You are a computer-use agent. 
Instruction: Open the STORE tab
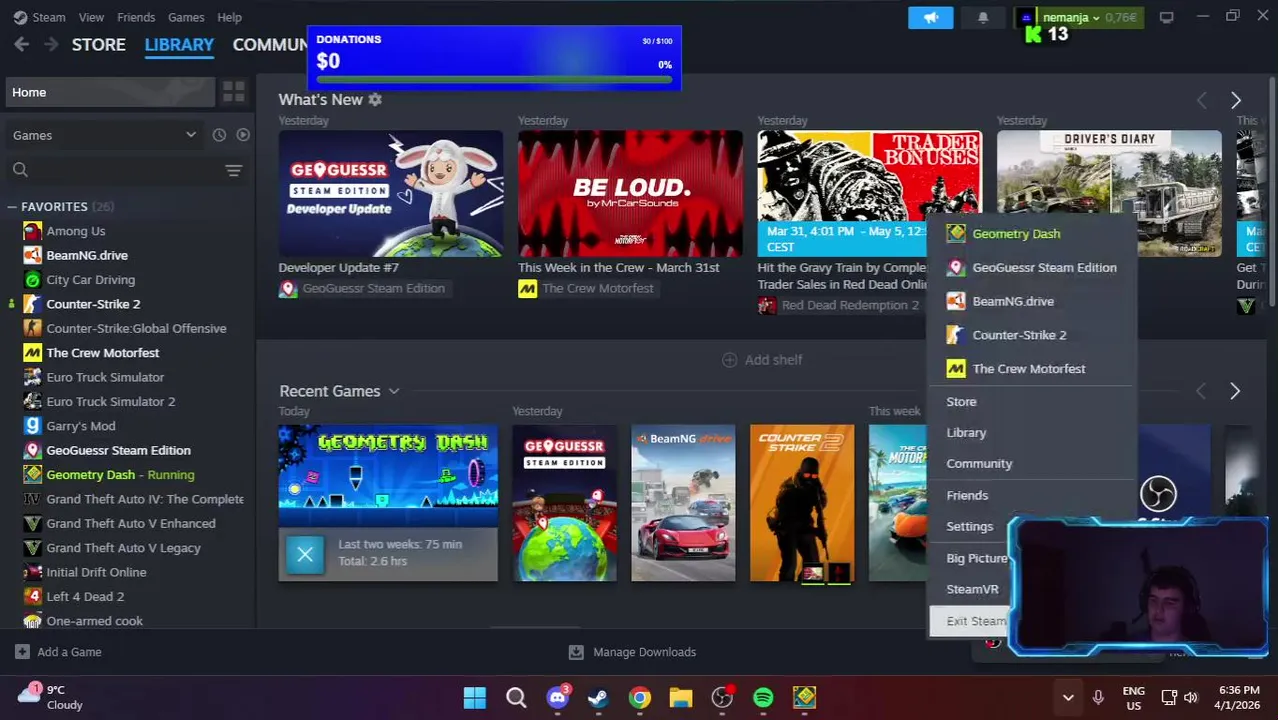click(98, 44)
